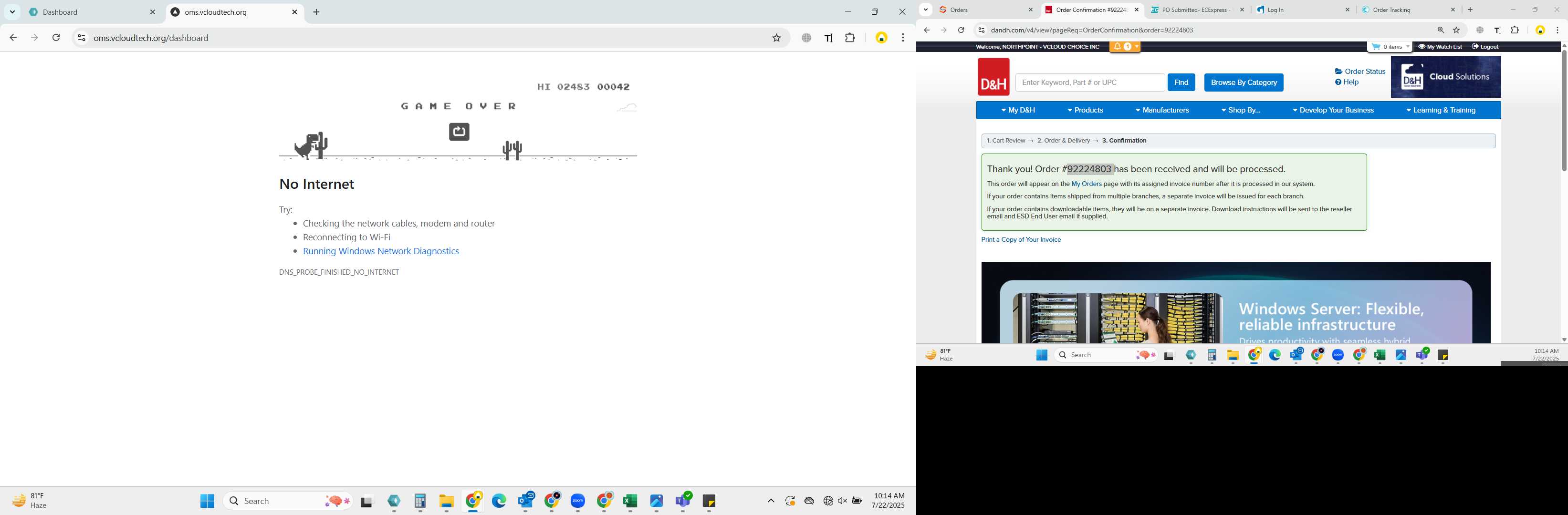This screenshot has height=515, width=1568.
Task: Open Chrome three-dot menu in oms.vcloudtech.org window
Action: 903,38
